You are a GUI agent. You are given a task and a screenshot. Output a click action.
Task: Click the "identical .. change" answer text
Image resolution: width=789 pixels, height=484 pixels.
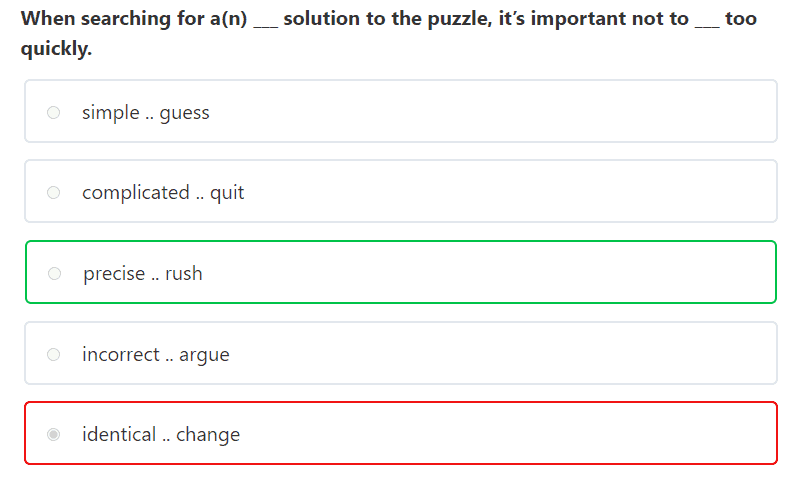pyautogui.click(x=161, y=434)
